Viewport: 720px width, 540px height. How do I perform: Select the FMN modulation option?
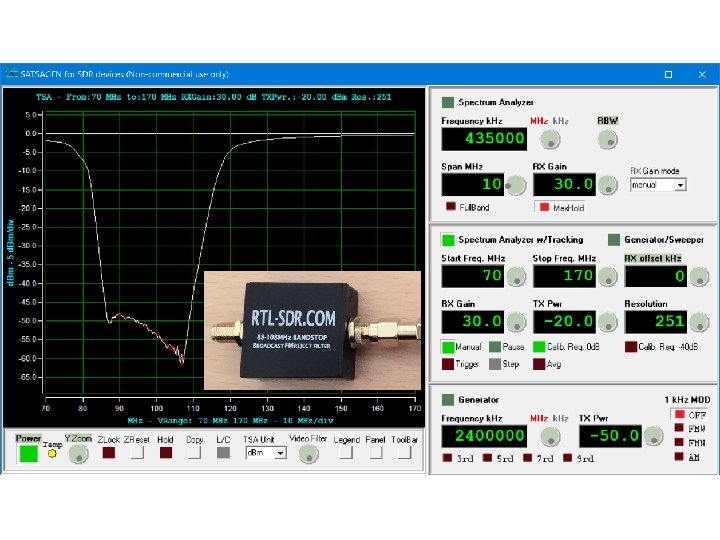(680, 442)
